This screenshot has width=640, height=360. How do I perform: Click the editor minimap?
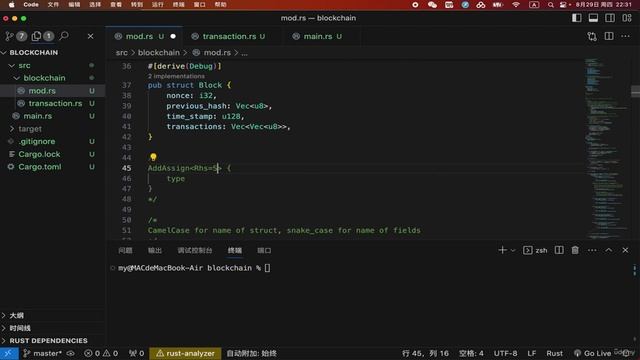click(606, 149)
